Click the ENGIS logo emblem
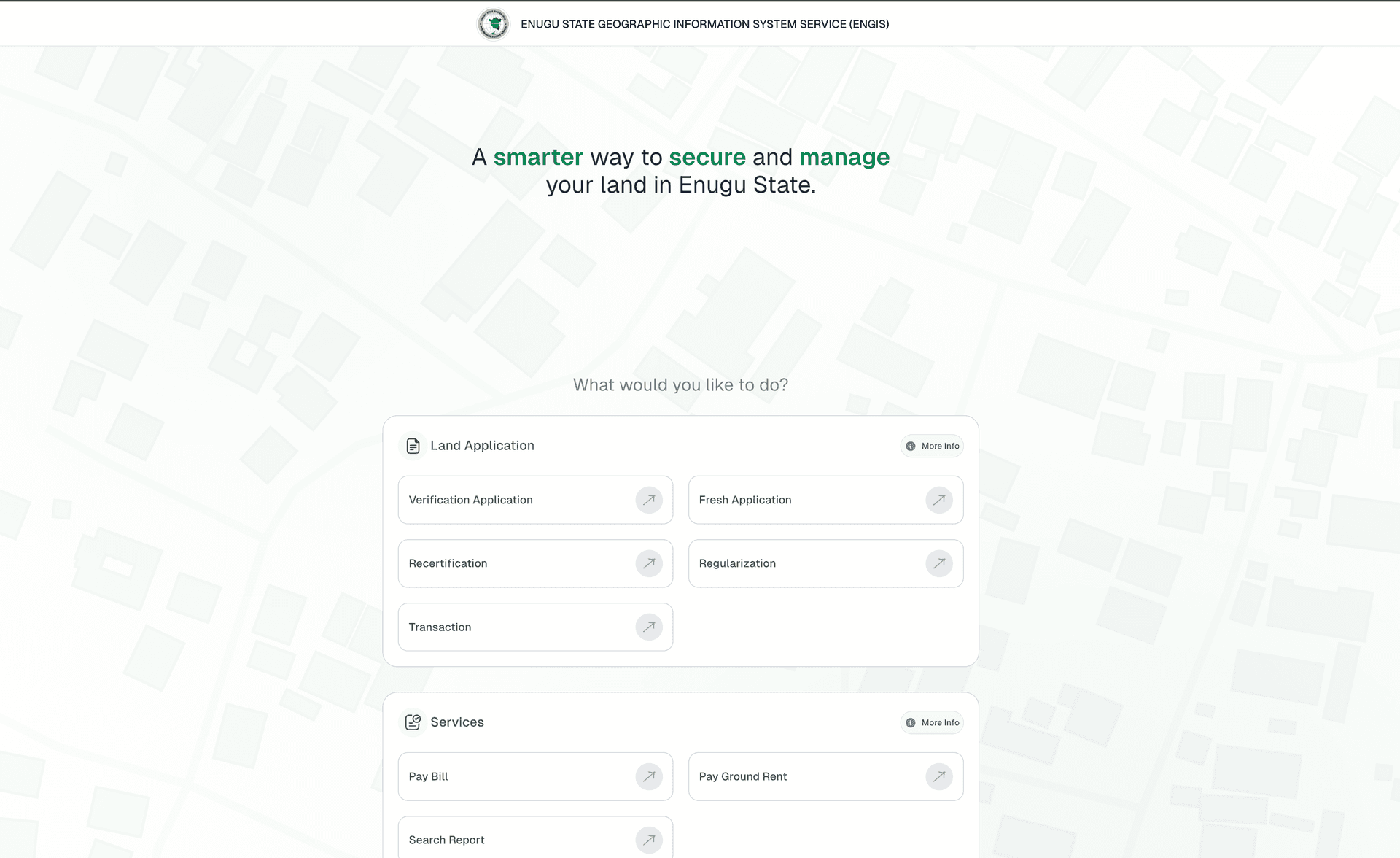This screenshot has width=1400, height=858. click(494, 24)
